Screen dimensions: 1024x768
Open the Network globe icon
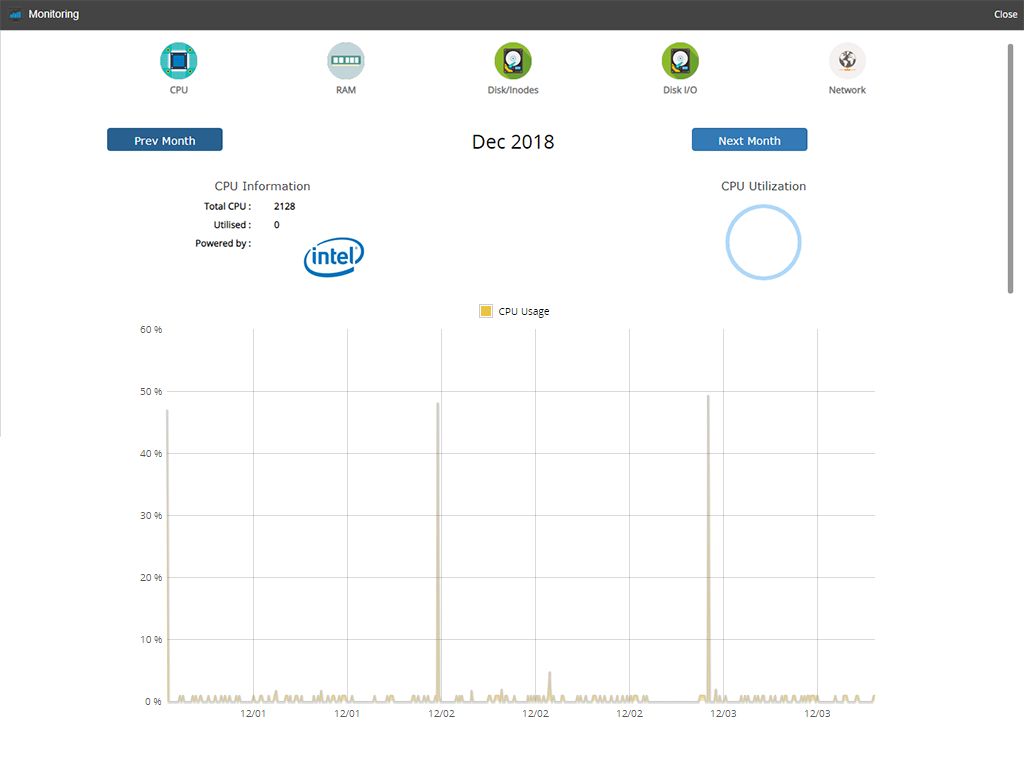click(x=847, y=61)
